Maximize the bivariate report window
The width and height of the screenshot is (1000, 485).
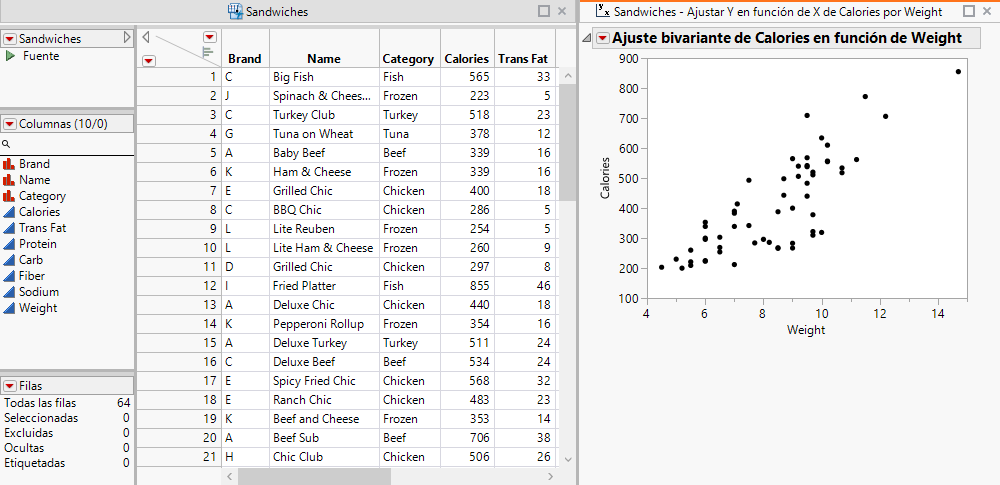969,11
